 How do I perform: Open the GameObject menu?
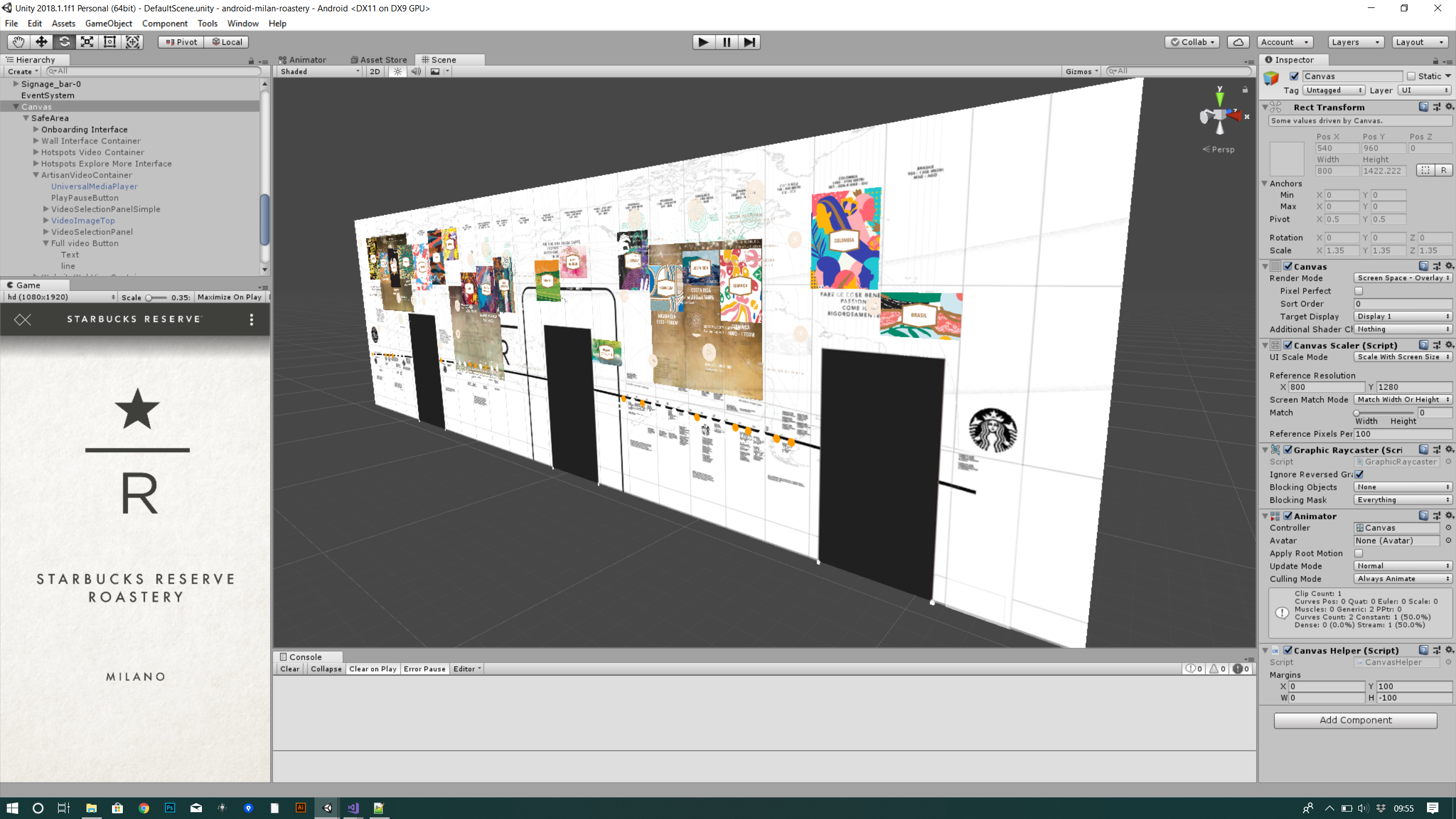[x=109, y=23]
